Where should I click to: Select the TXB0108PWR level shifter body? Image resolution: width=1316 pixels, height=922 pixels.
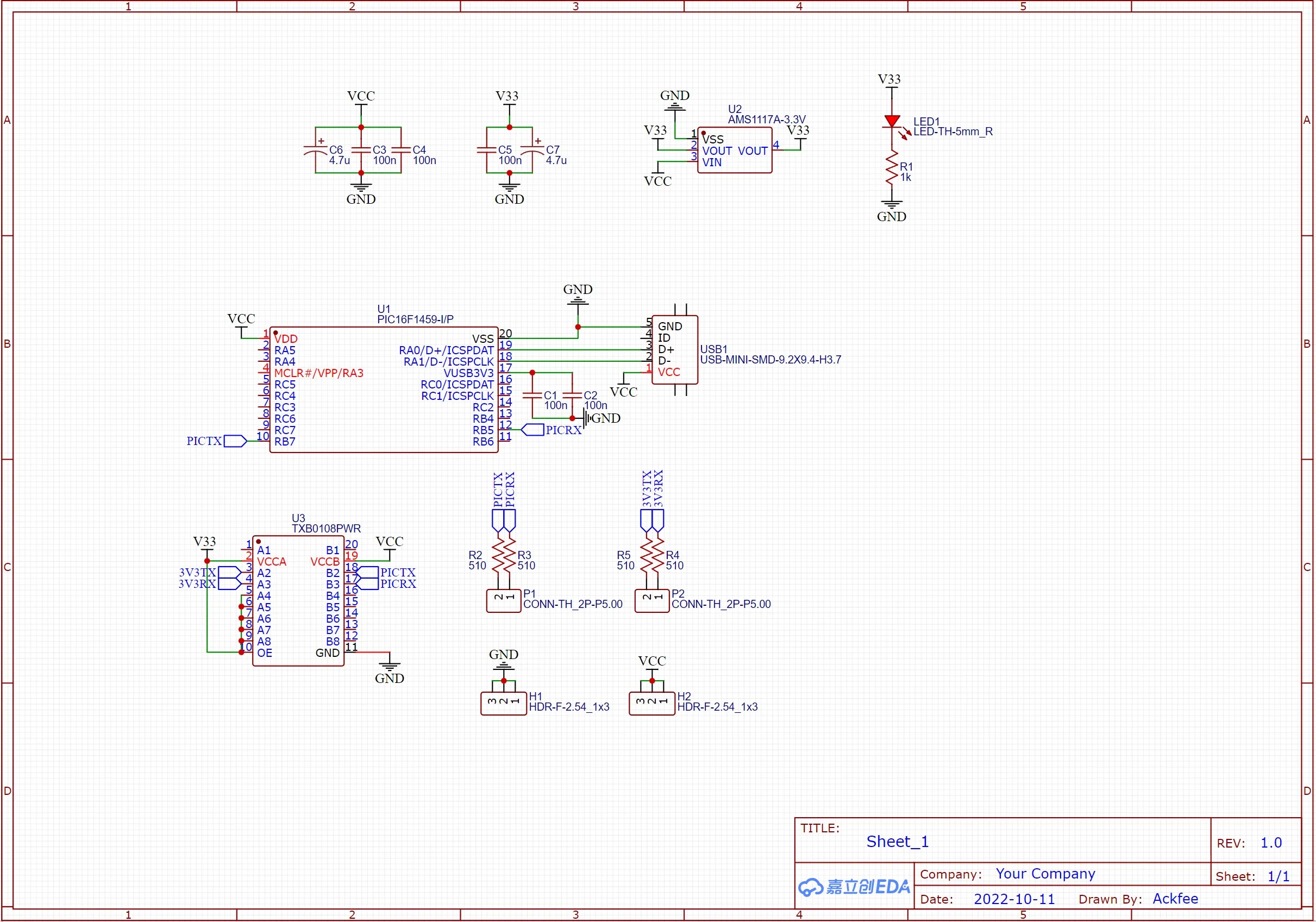[x=298, y=600]
